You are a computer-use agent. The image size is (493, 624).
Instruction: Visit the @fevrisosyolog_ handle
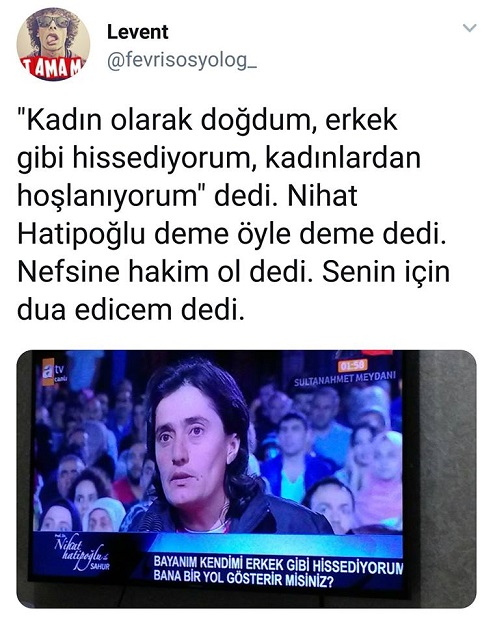click(x=182, y=61)
